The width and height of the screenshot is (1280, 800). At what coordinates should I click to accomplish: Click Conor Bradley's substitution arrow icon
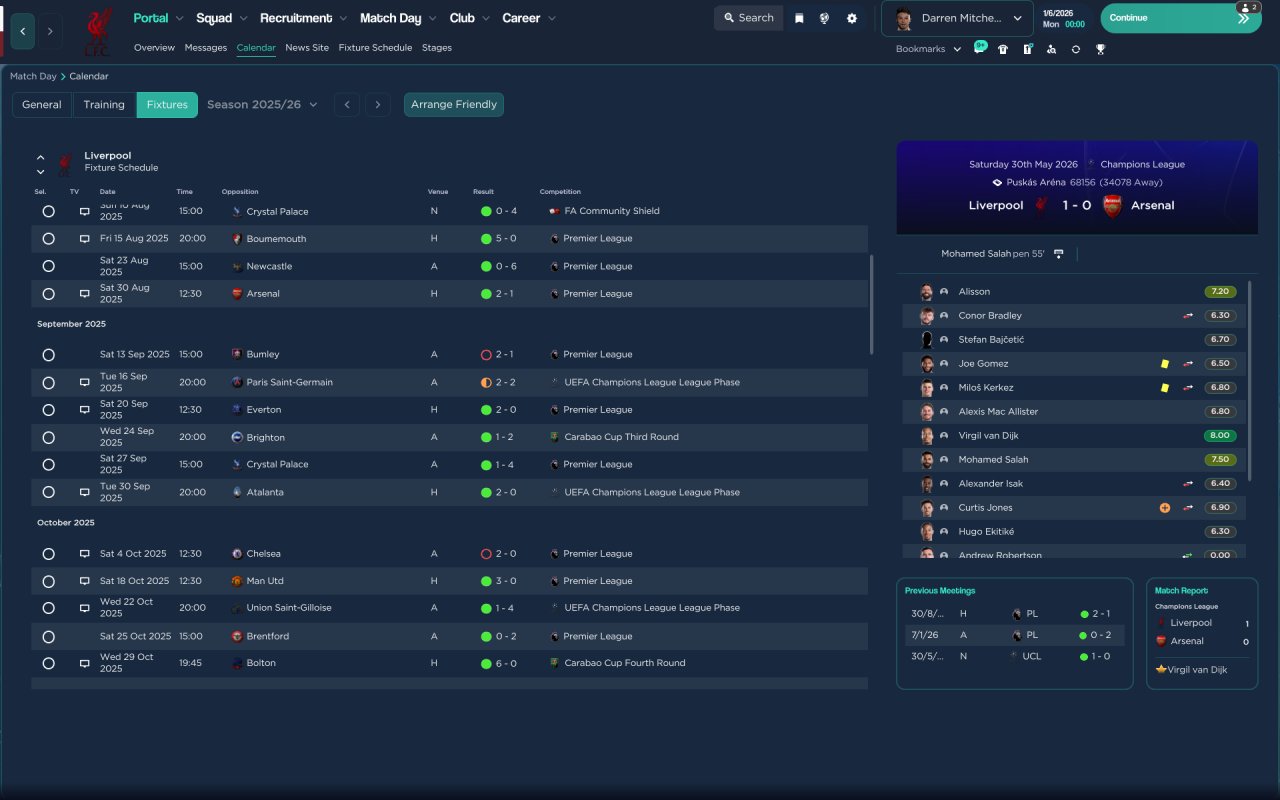point(1188,316)
